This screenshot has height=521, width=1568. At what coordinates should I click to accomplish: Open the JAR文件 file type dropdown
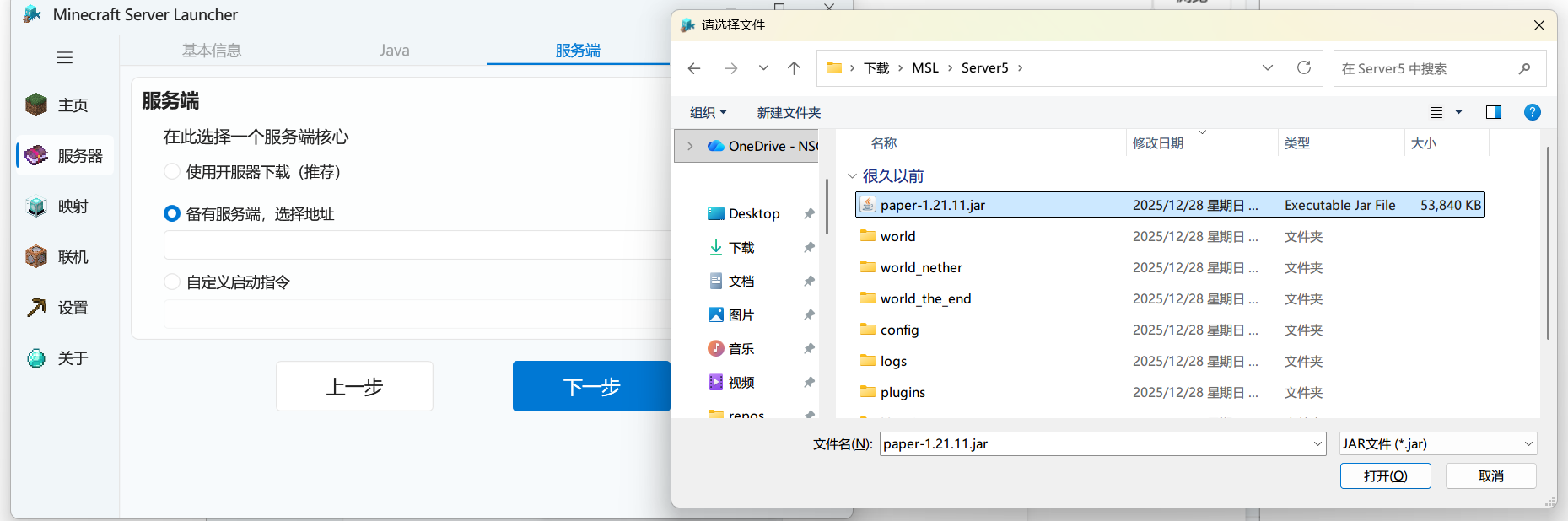1437,443
